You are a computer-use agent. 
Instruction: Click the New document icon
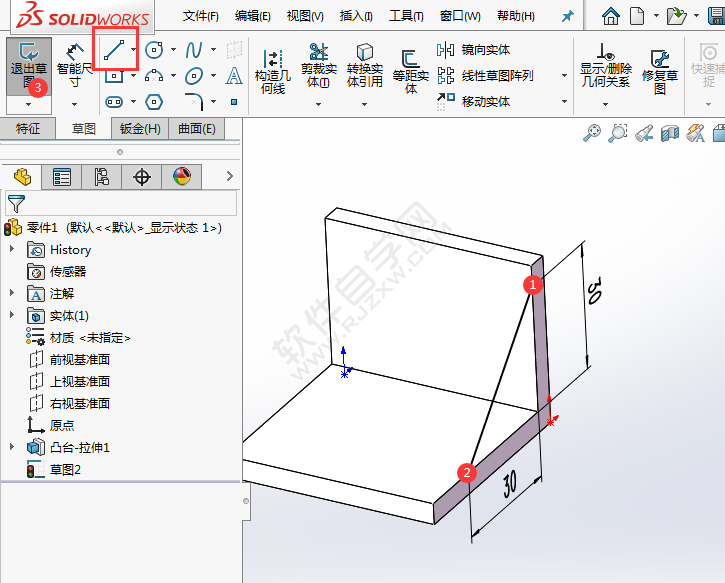[x=637, y=16]
